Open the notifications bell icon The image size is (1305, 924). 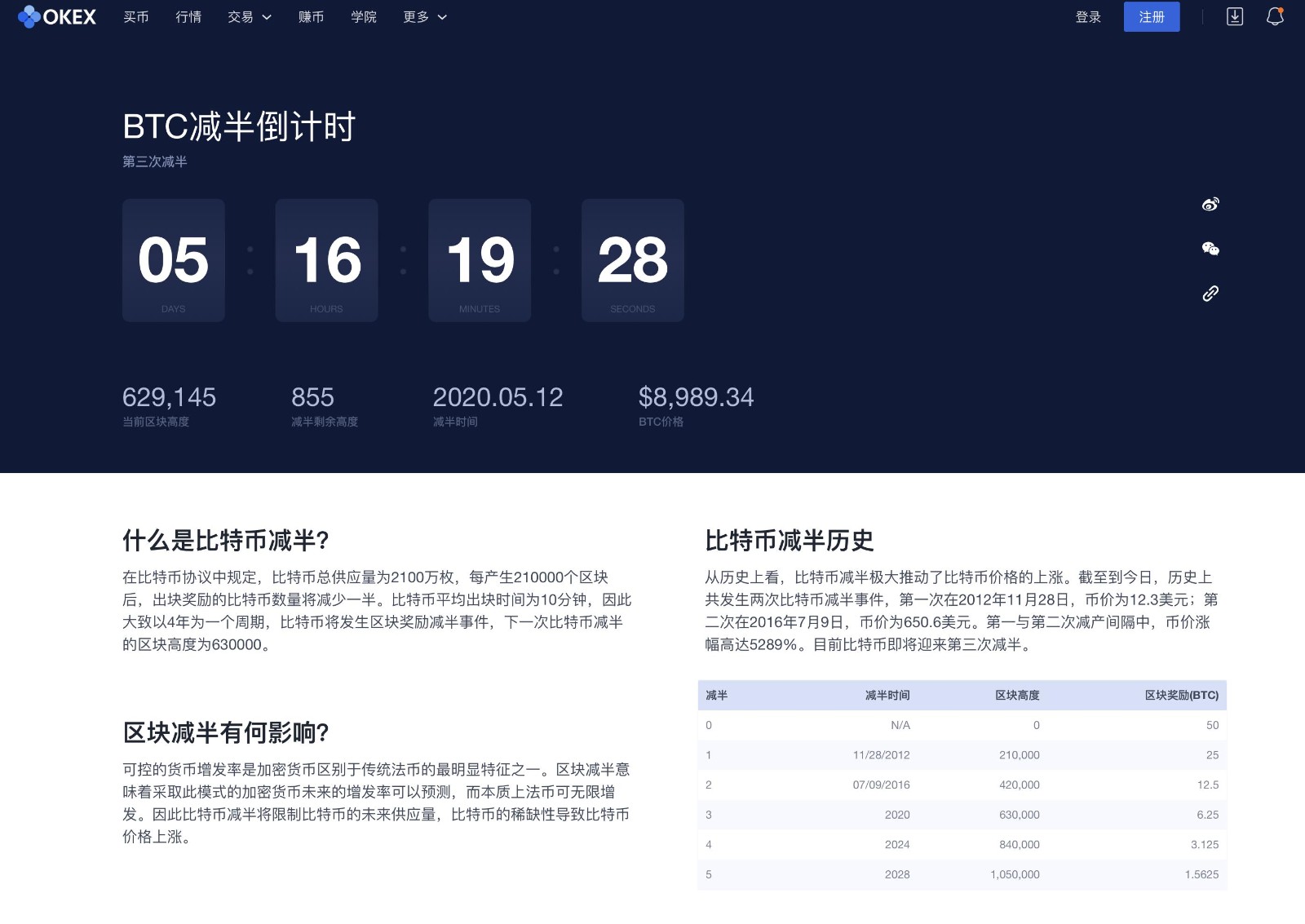coord(1275,16)
